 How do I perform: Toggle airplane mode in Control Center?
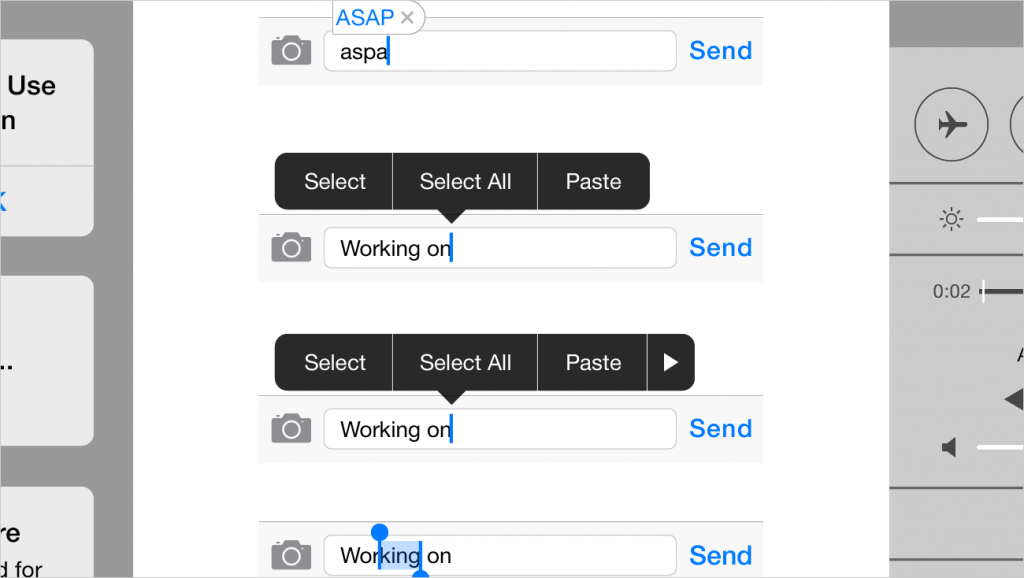tap(951, 124)
